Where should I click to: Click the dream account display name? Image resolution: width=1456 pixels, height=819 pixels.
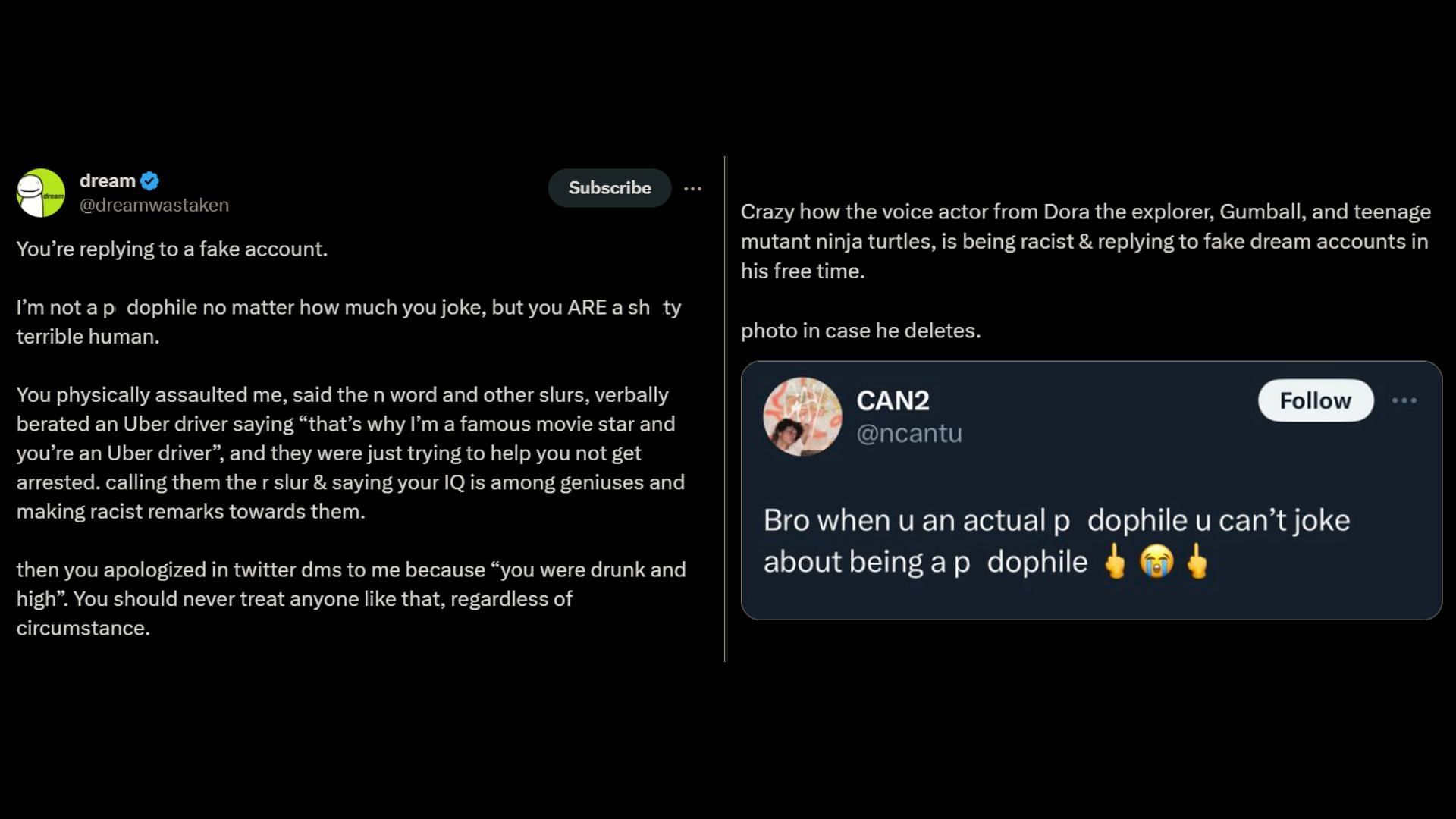point(107,180)
